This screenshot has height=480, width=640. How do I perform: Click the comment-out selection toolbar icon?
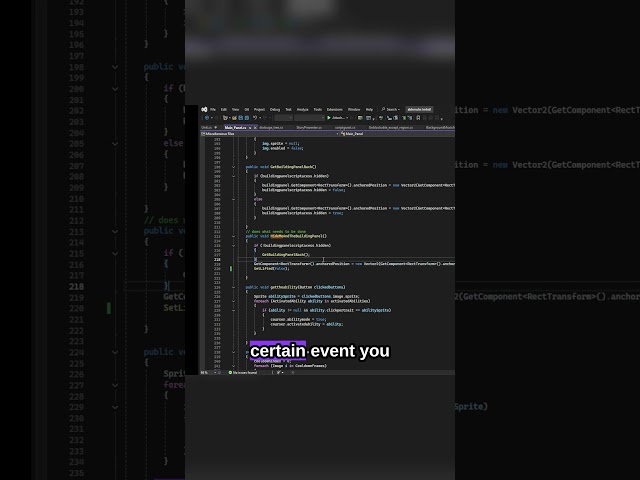404,118
